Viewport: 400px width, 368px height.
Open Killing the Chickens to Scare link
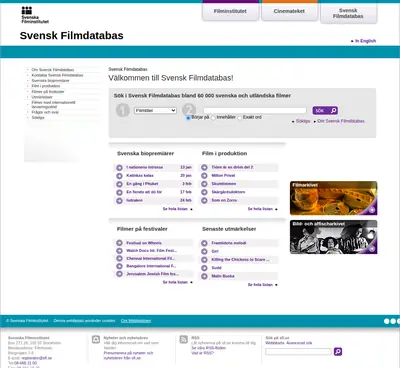[241, 260]
